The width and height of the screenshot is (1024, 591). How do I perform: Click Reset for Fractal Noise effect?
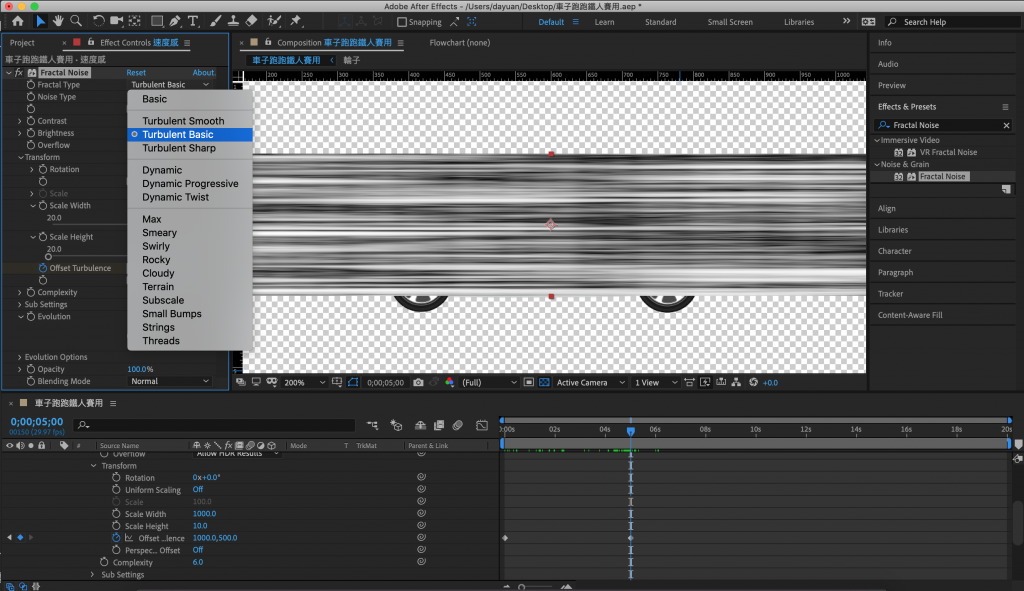[136, 73]
